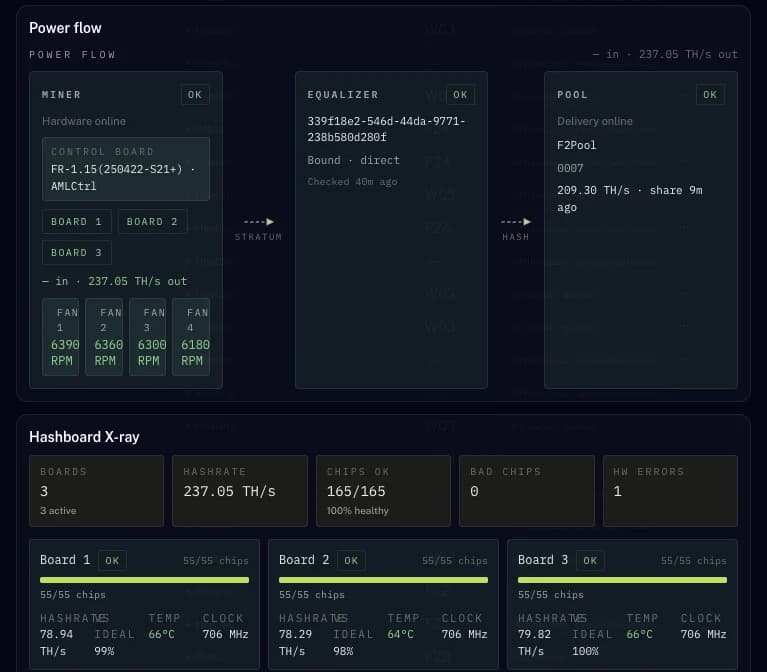Click Board 1 temperature 66°C
767x672 pixels.
point(161,634)
